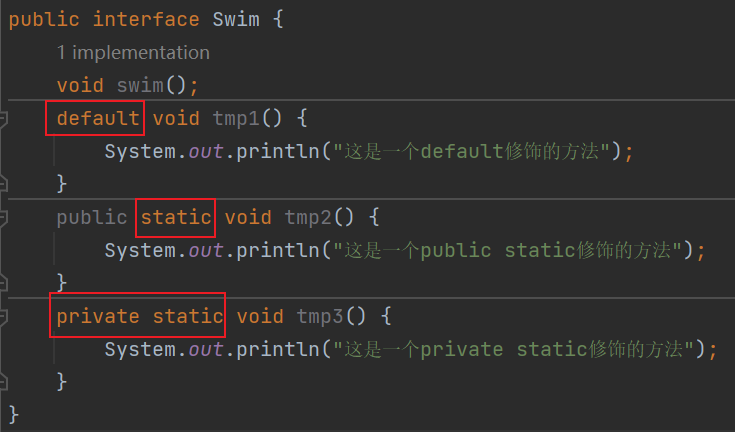Click the boxed 'private static' modifiers
Image resolution: width=735 pixels, height=432 pixels.
[x=139, y=317]
